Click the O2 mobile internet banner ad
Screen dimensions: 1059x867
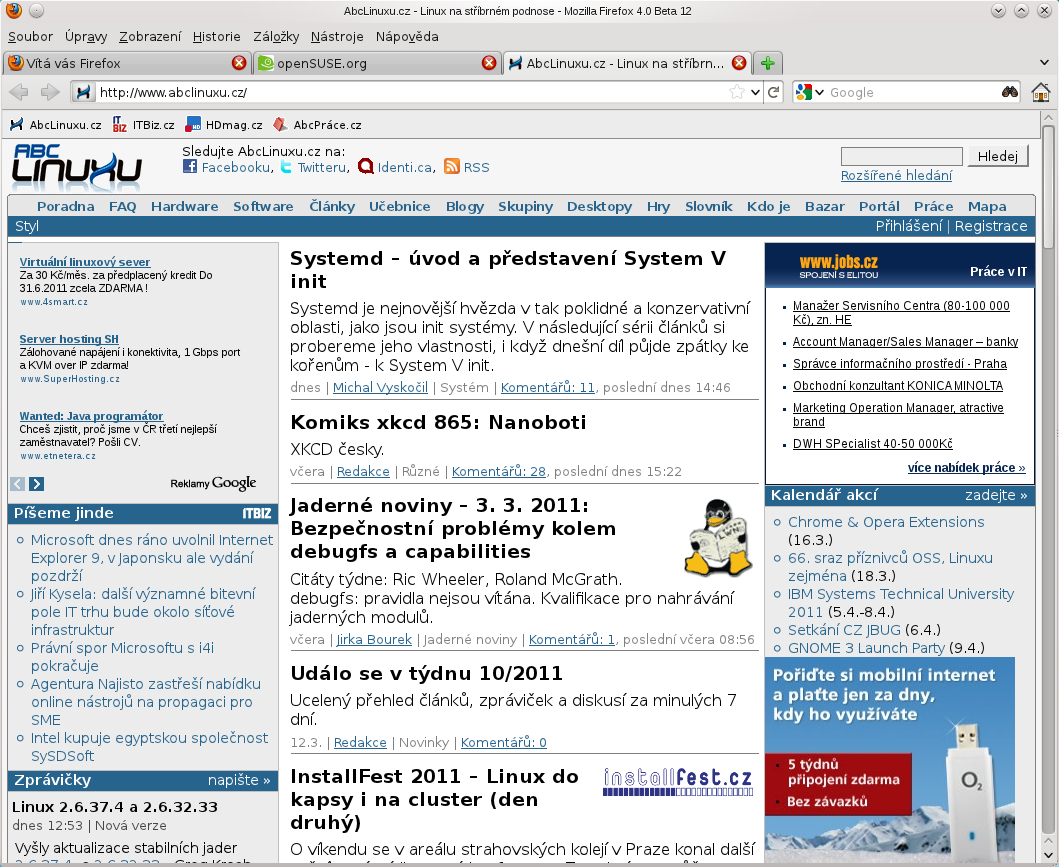889,758
